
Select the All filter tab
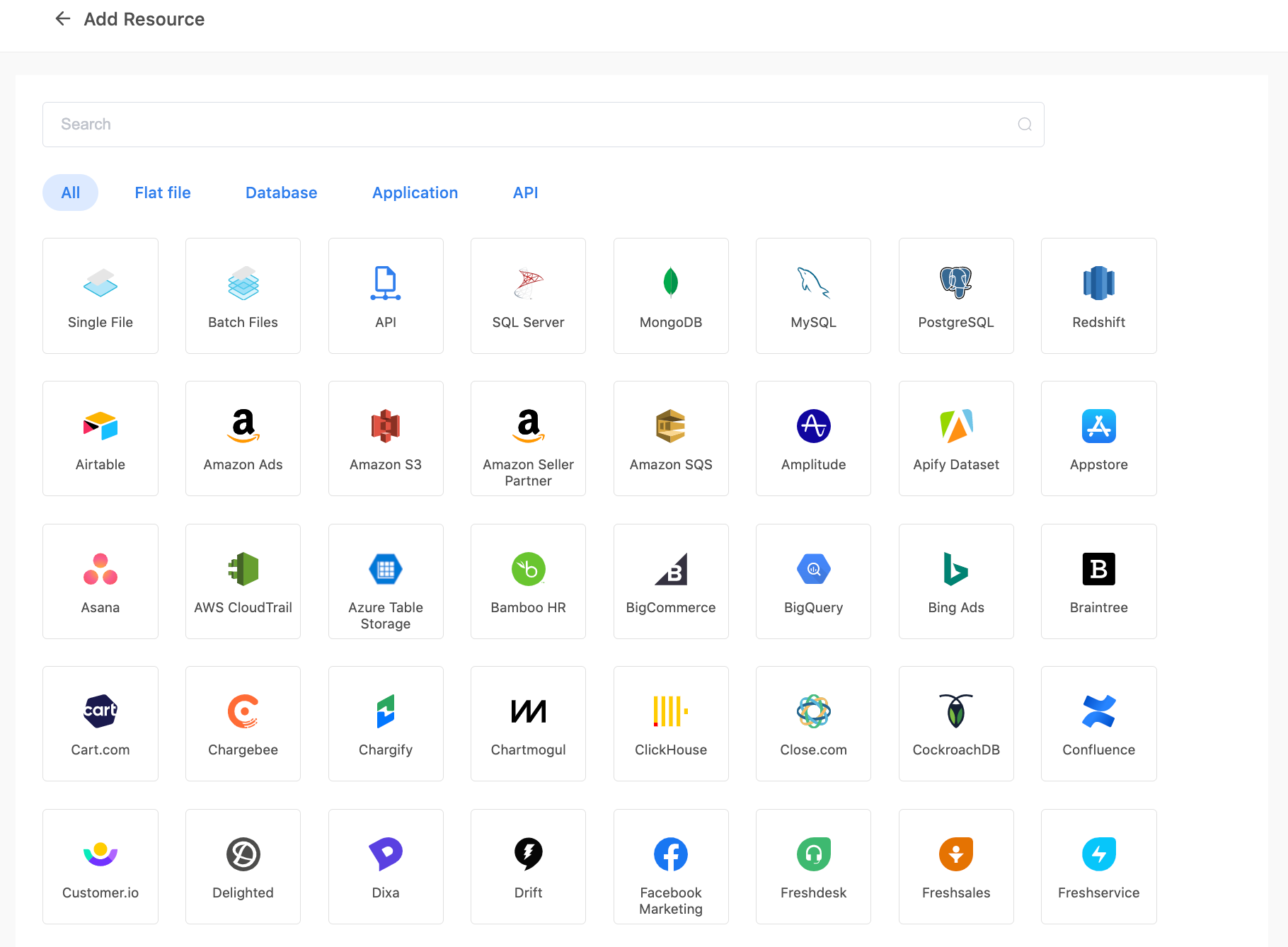coord(70,193)
